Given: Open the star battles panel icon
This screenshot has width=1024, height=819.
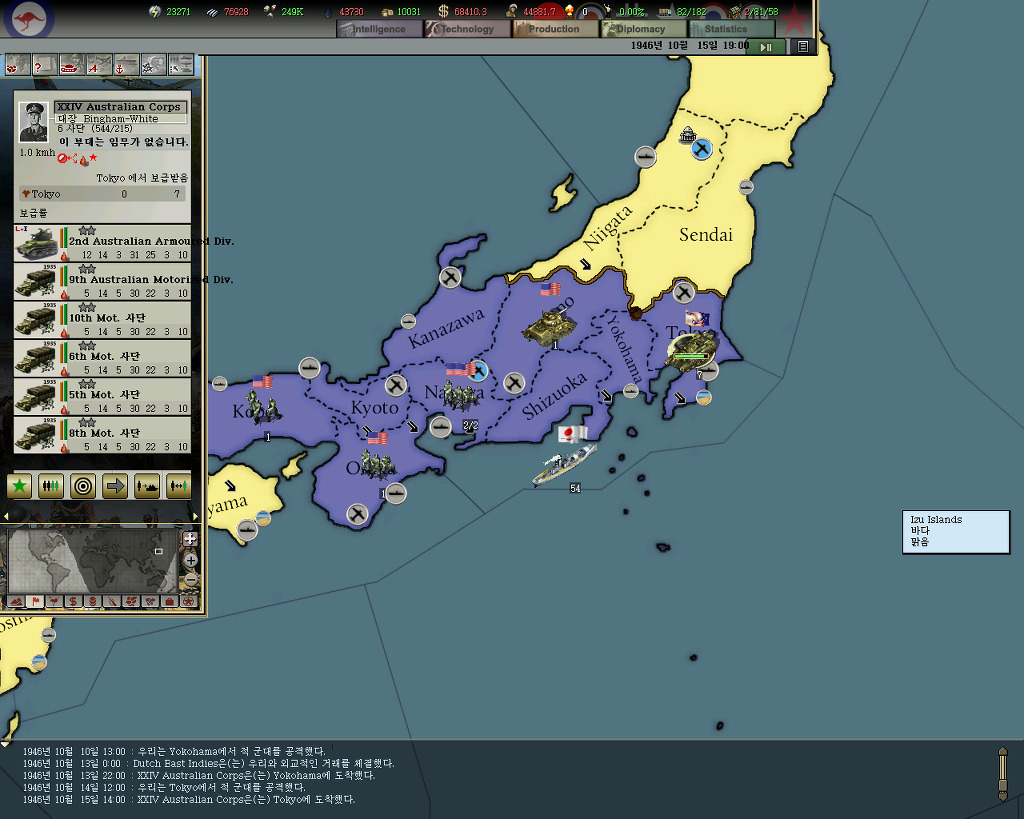Looking at the screenshot, I should pyautogui.click(x=153, y=65).
